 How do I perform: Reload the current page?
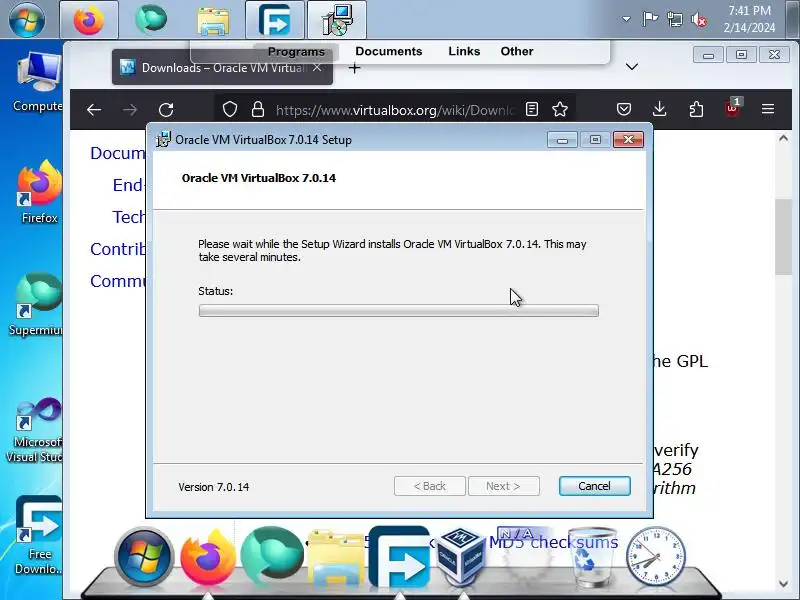coord(166,109)
